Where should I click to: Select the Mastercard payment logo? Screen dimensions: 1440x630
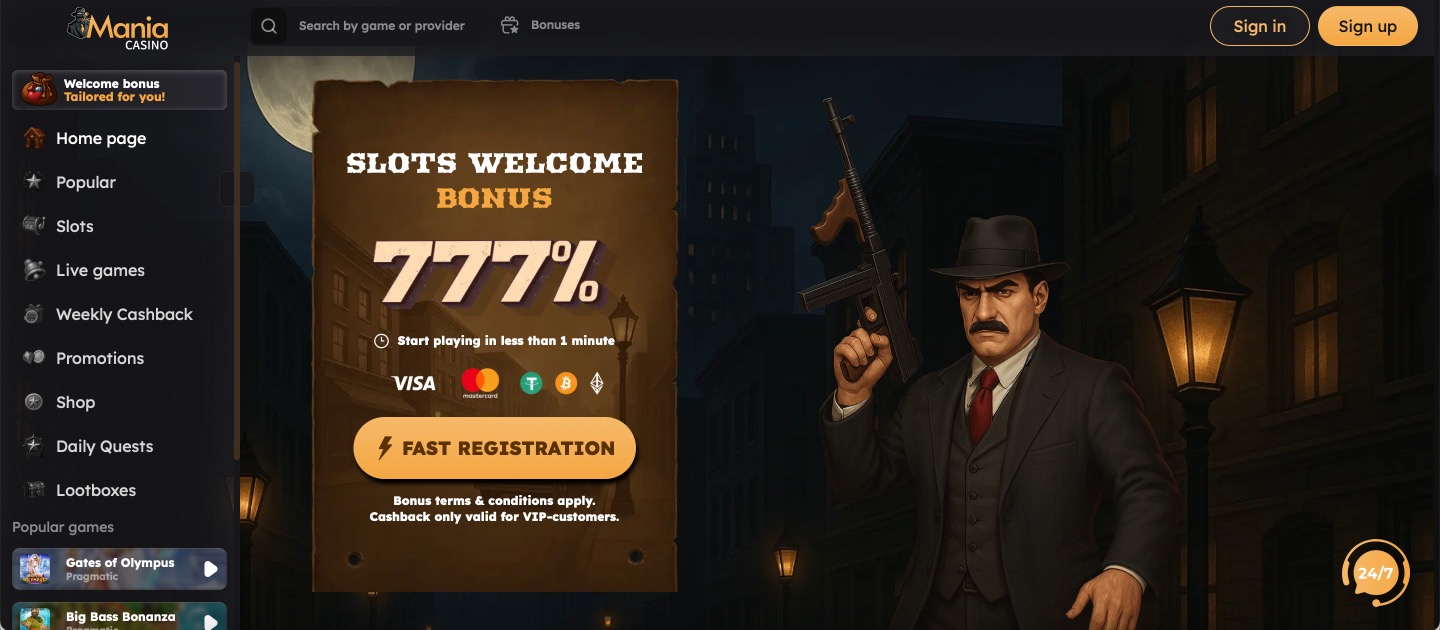[480, 383]
